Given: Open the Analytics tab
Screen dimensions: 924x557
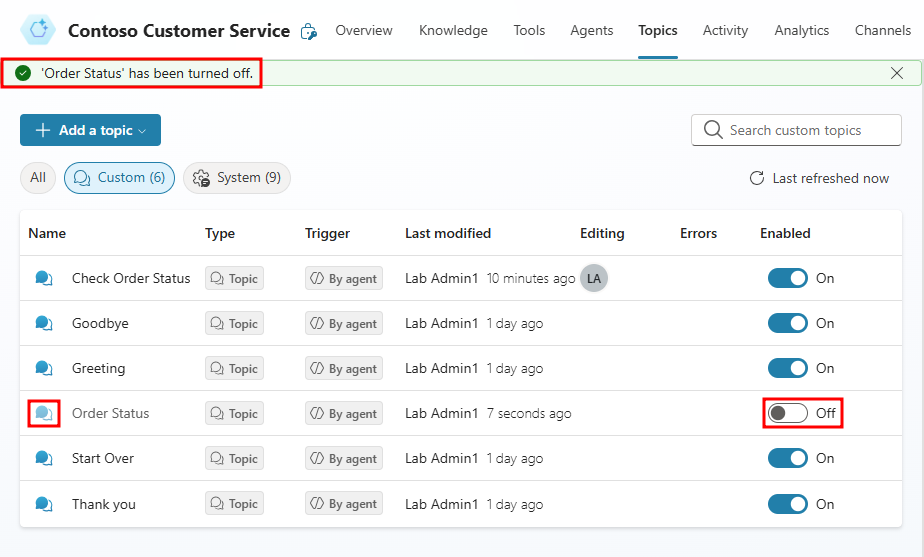Looking at the screenshot, I should coord(801,30).
